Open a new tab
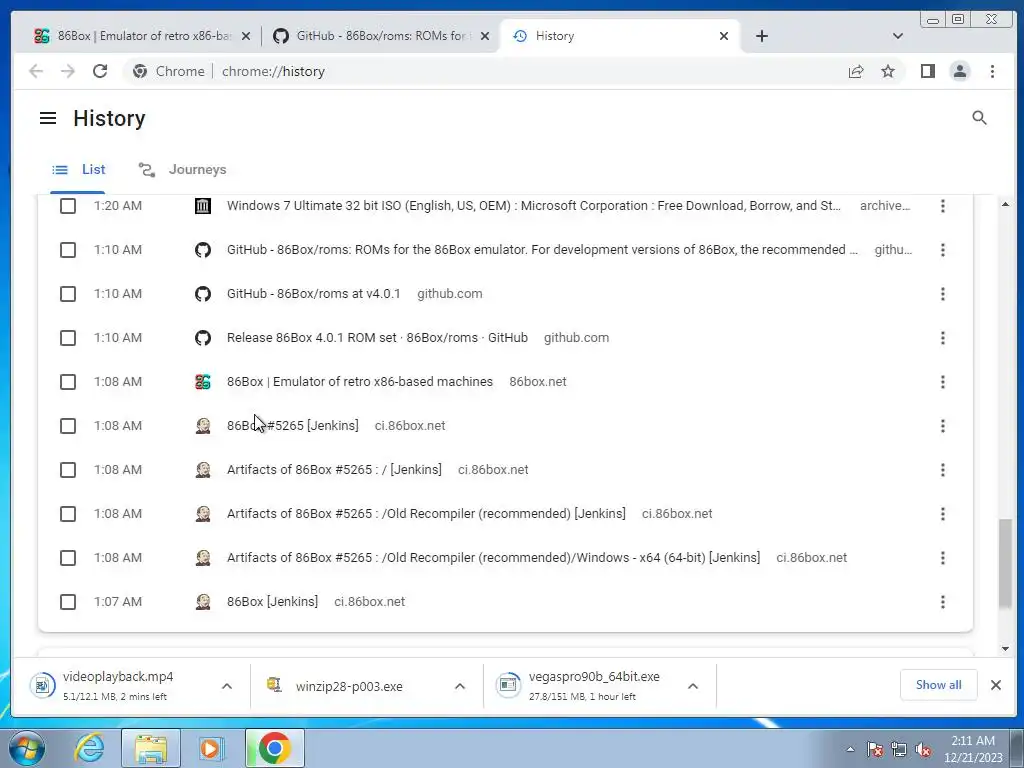1024x768 pixels. (x=761, y=36)
